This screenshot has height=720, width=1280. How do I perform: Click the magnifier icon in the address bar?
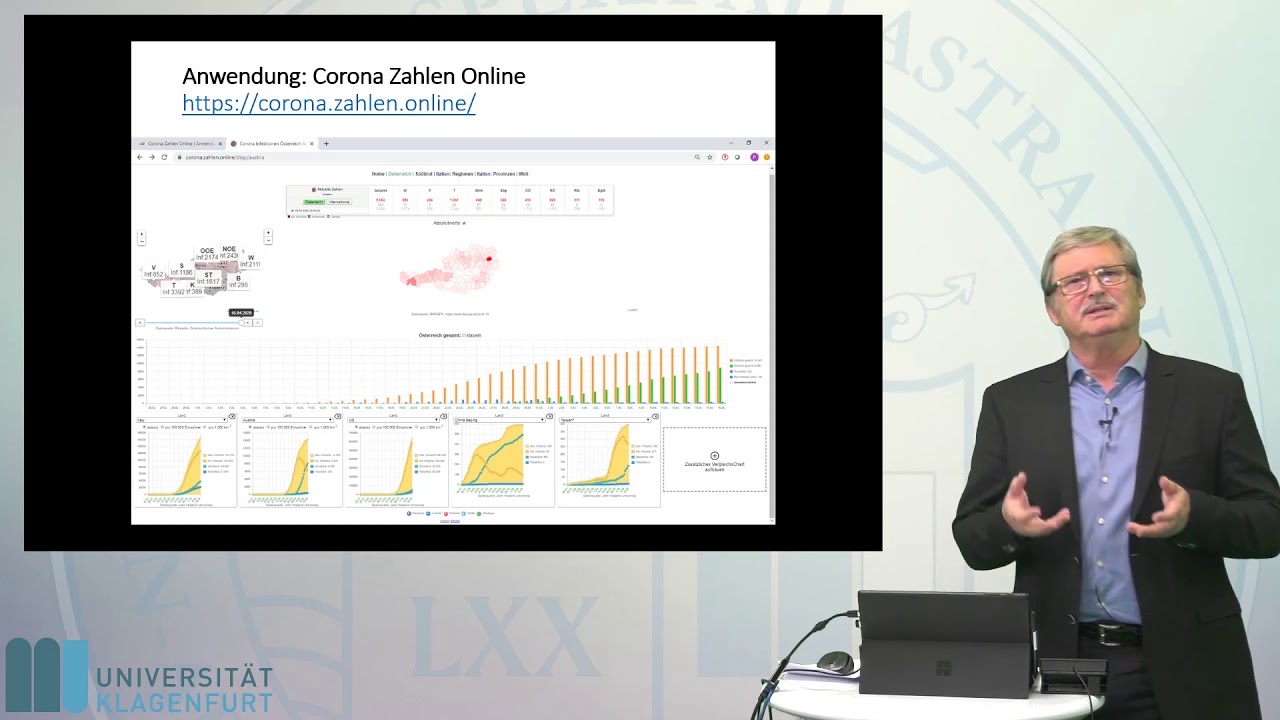pyautogui.click(x=697, y=157)
